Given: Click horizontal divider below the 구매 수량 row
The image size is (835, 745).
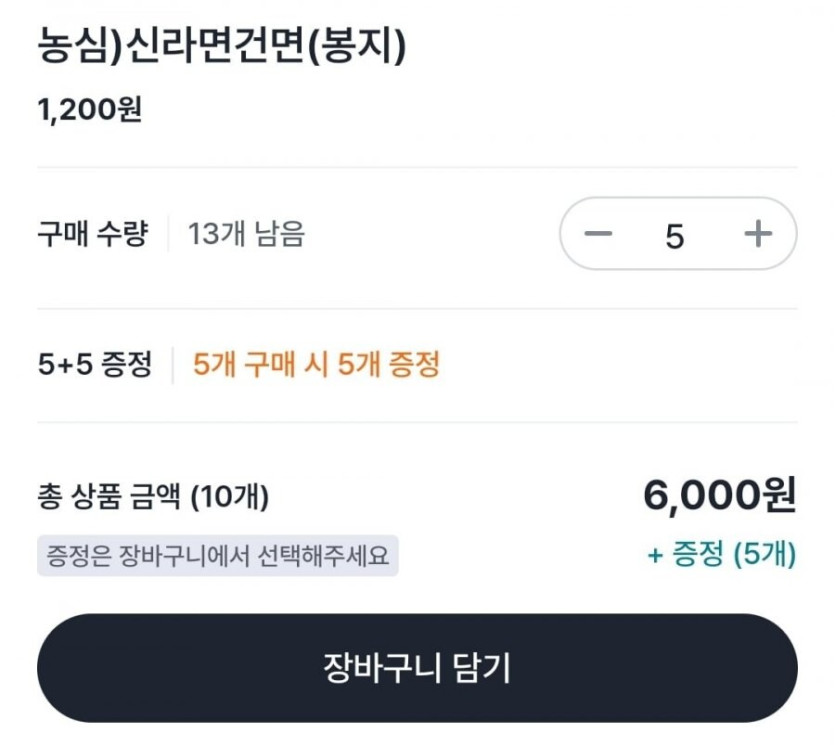Looking at the screenshot, I should pyautogui.click(x=417, y=308).
